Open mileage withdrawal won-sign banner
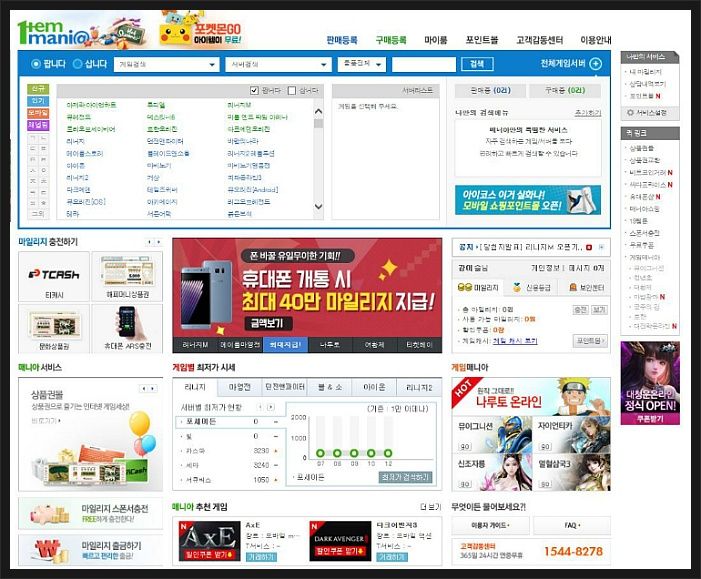Screen dimensions: 701x579 tap(91, 550)
